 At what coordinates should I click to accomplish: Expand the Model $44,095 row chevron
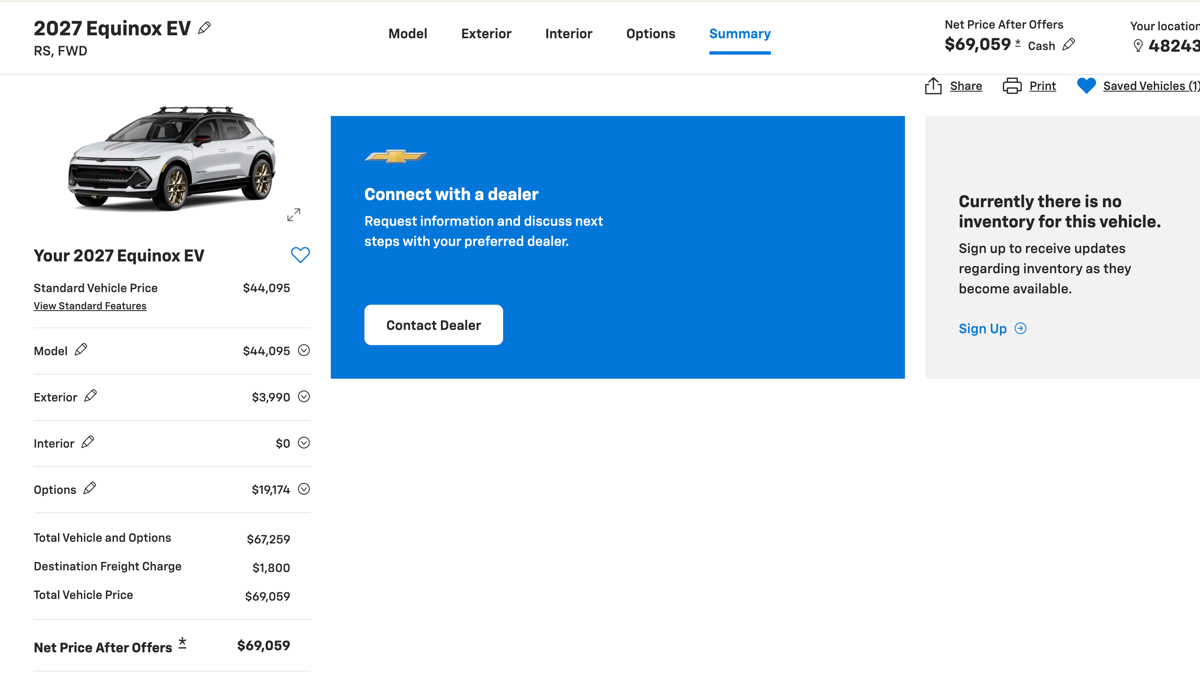[x=304, y=351]
